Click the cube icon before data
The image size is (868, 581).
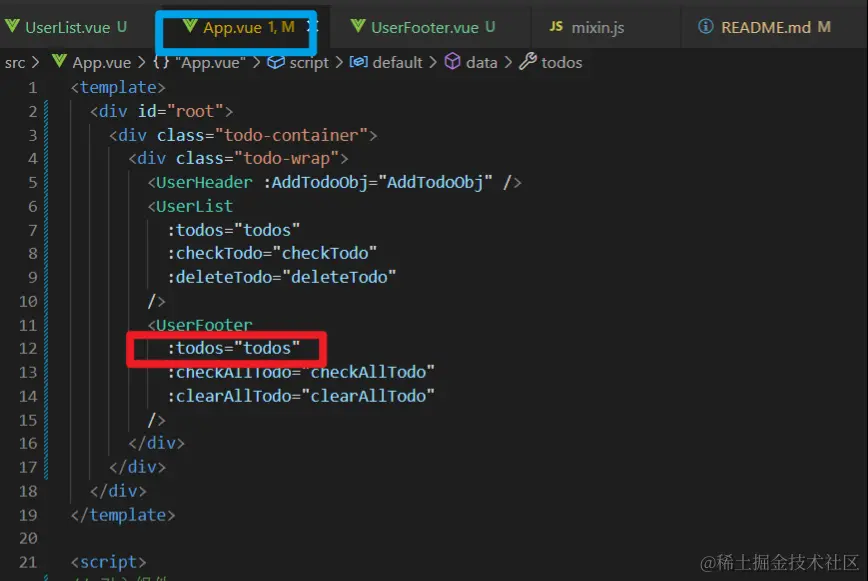(452, 61)
